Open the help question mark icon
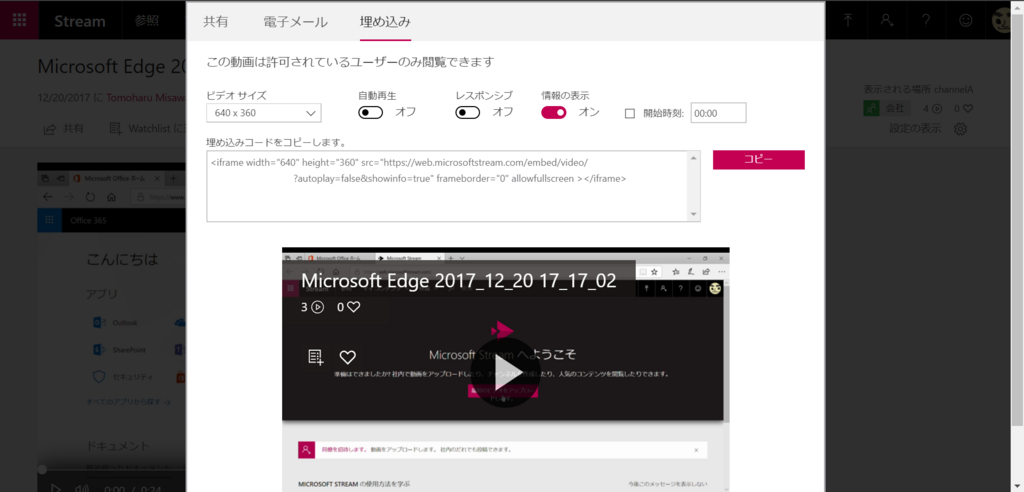 (926, 20)
